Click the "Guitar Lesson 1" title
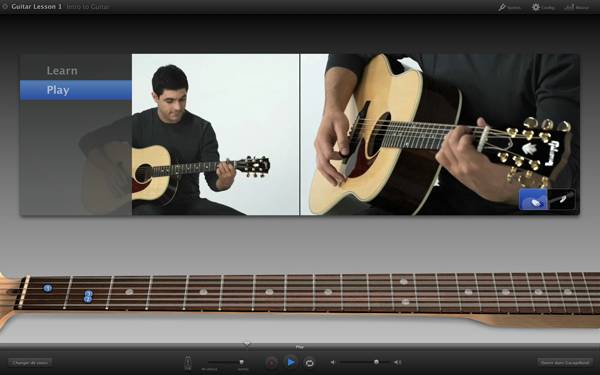The image size is (600, 375). (x=36, y=7)
